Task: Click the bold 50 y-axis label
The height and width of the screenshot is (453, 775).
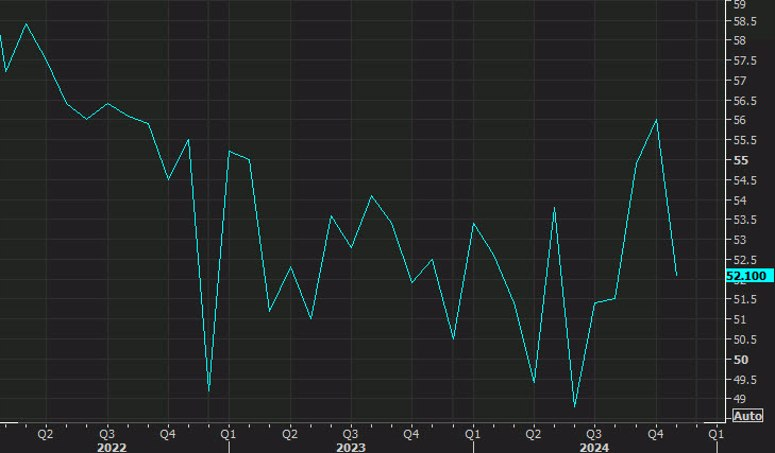Action: (x=741, y=360)
